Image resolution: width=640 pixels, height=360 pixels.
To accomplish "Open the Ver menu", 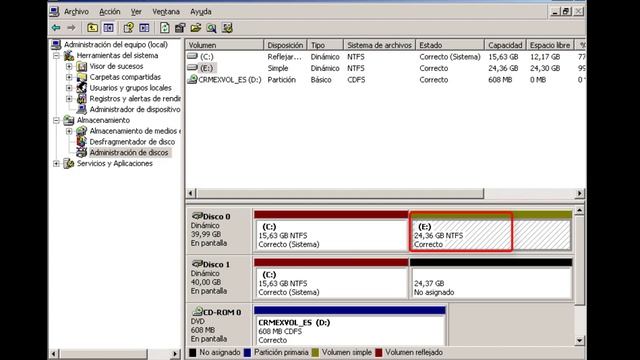I will click(x=136, y=12).
